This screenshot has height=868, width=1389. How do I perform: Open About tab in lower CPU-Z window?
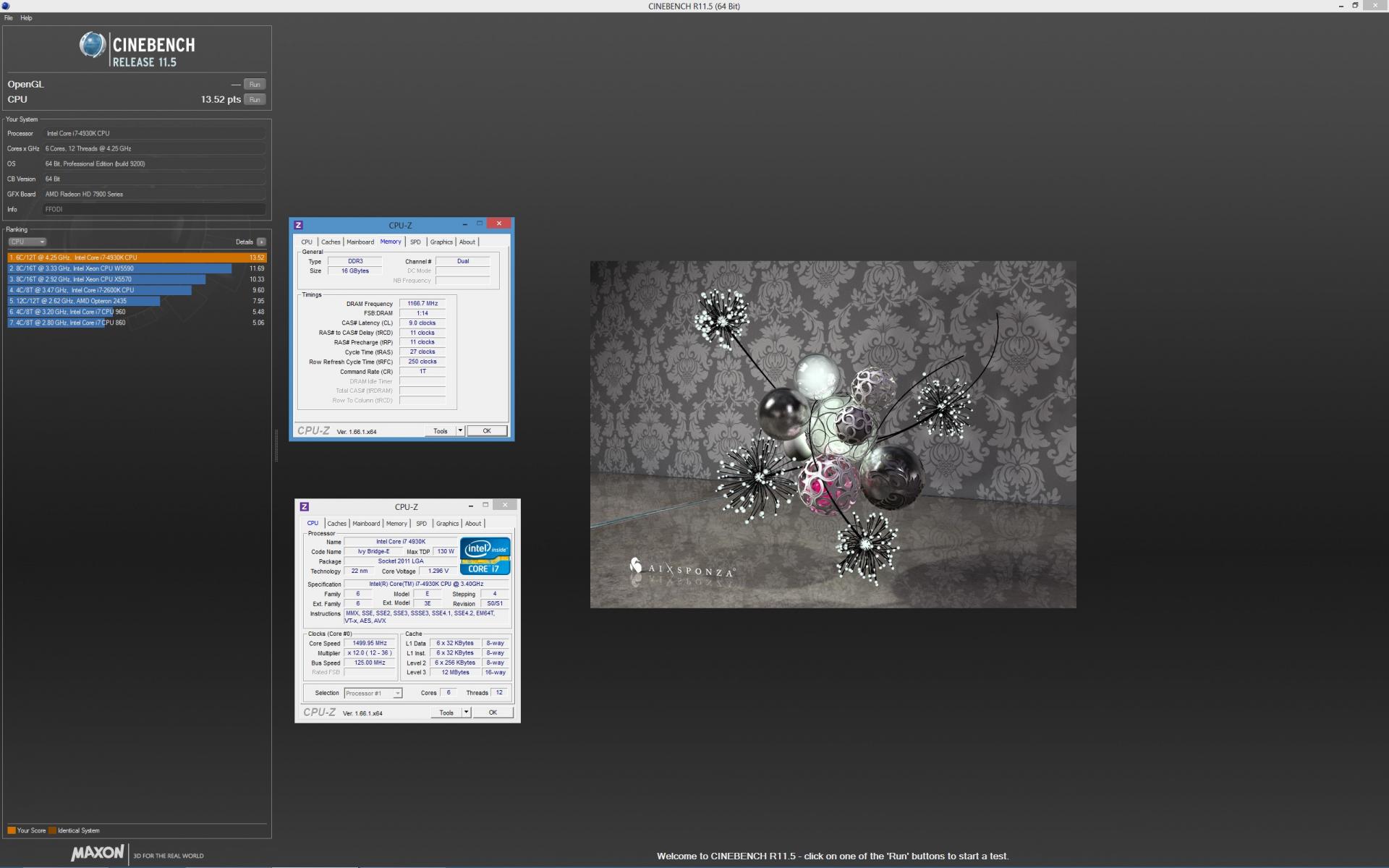tap(473, 524)
